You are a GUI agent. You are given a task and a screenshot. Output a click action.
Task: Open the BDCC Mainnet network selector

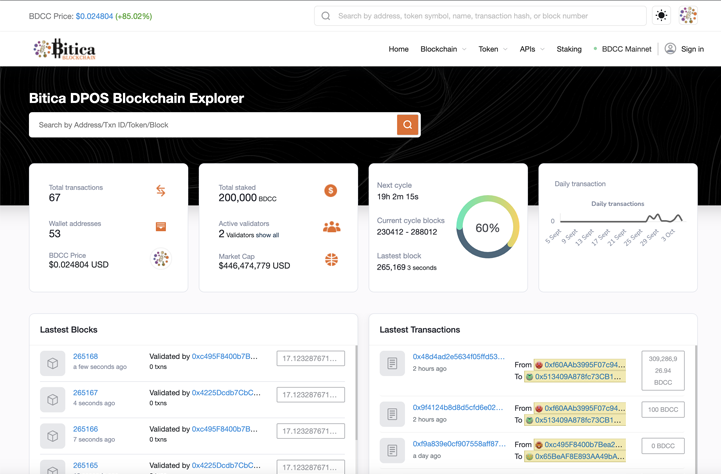(x=623, y=49)
